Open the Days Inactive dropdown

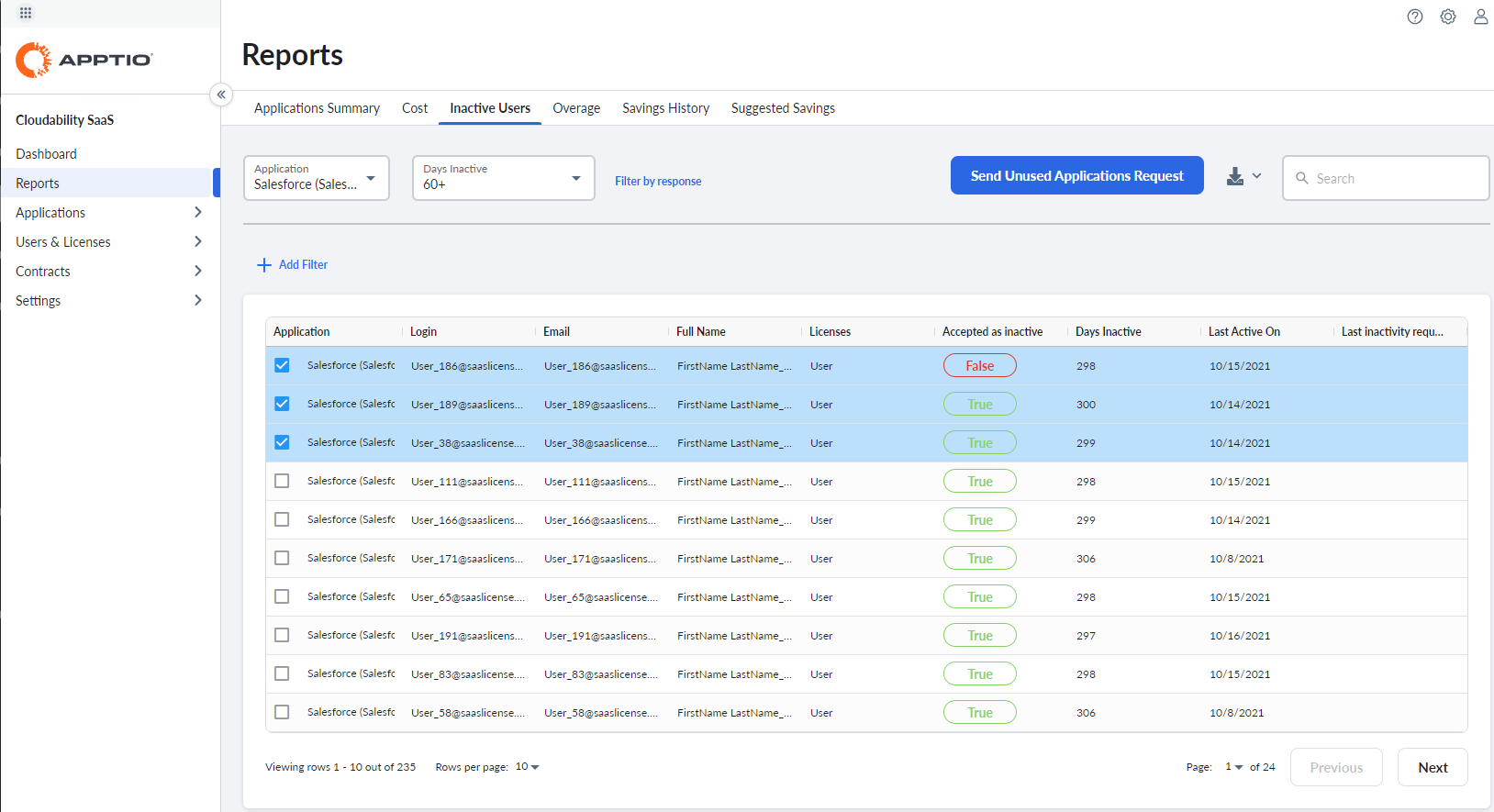tap(503, 178)
